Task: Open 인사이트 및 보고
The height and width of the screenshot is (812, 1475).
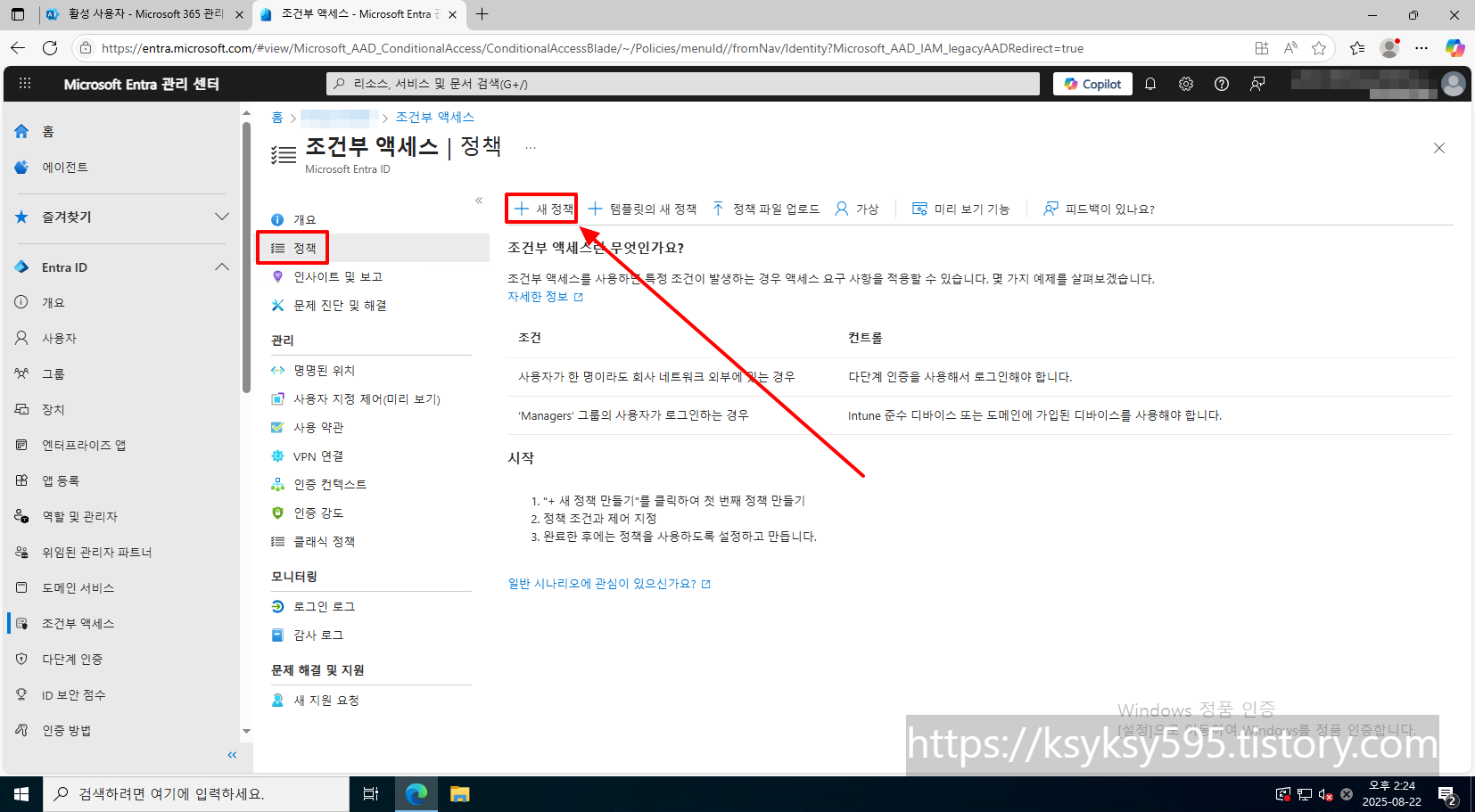Action: tap(337, 276)
